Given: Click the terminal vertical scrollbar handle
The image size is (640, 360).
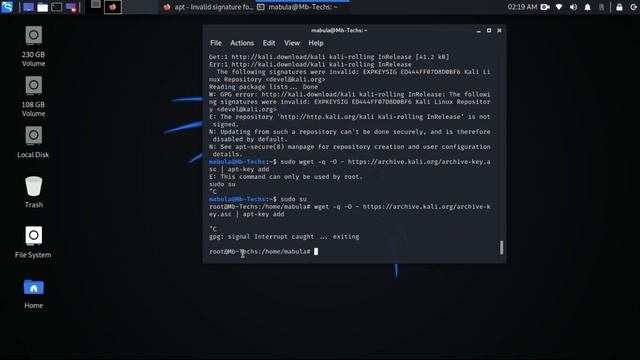Looking at the screenshot, I should point(501,247).
